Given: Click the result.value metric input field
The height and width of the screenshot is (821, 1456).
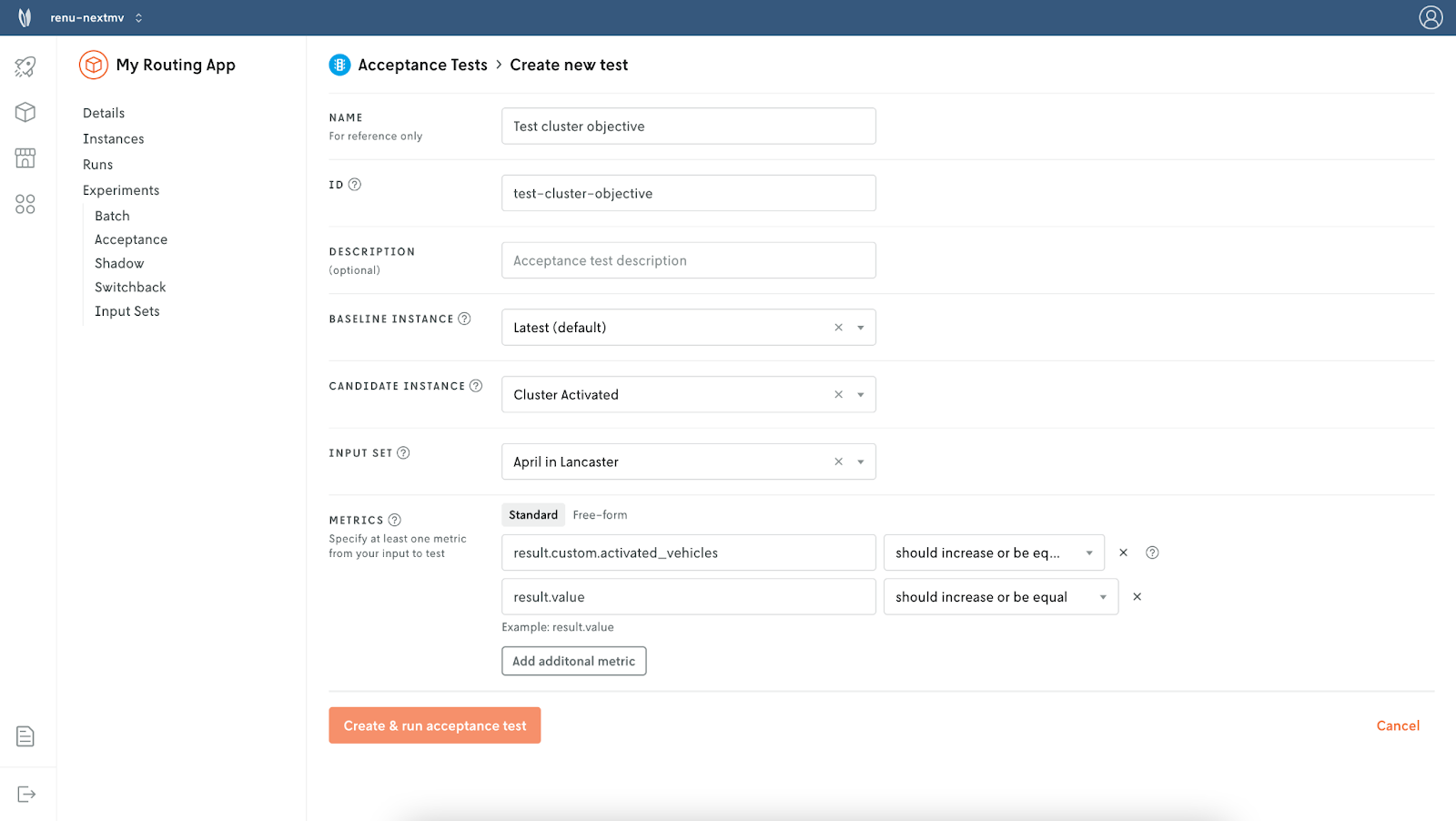Looking at the screenshot, I should tap(689, 597).
